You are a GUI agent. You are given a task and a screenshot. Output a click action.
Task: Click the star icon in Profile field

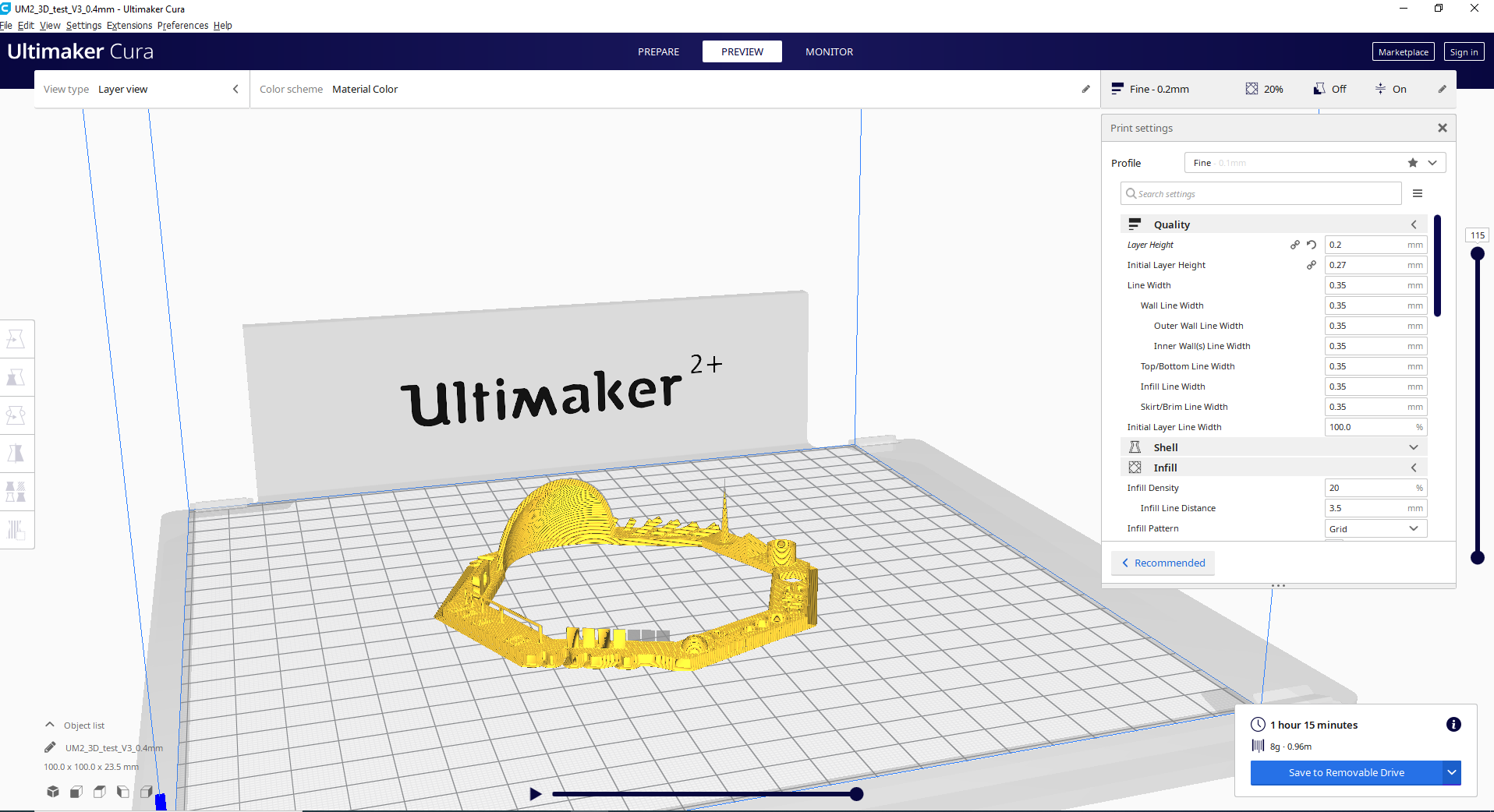(x=1413, y=163)
